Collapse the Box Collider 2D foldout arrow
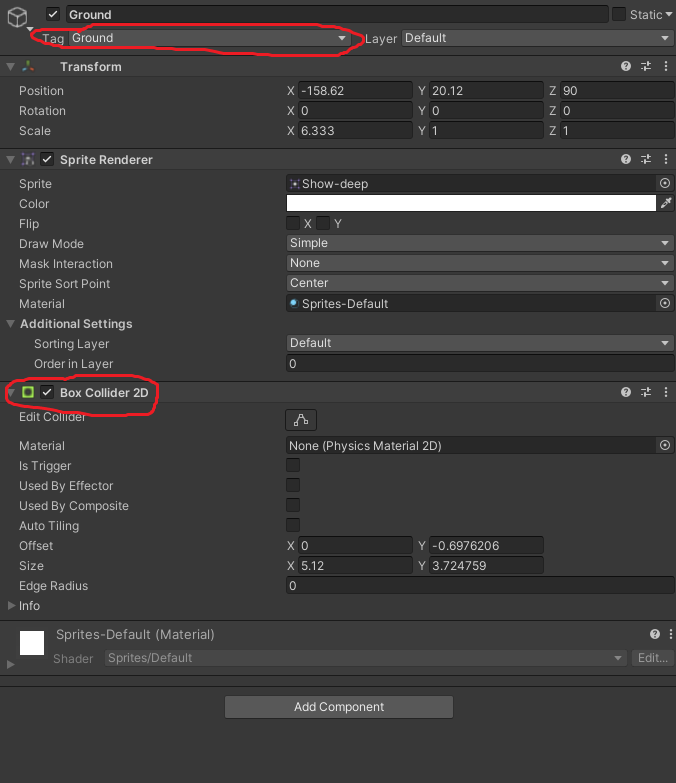The image size is (676, 783). pos(10,392)
